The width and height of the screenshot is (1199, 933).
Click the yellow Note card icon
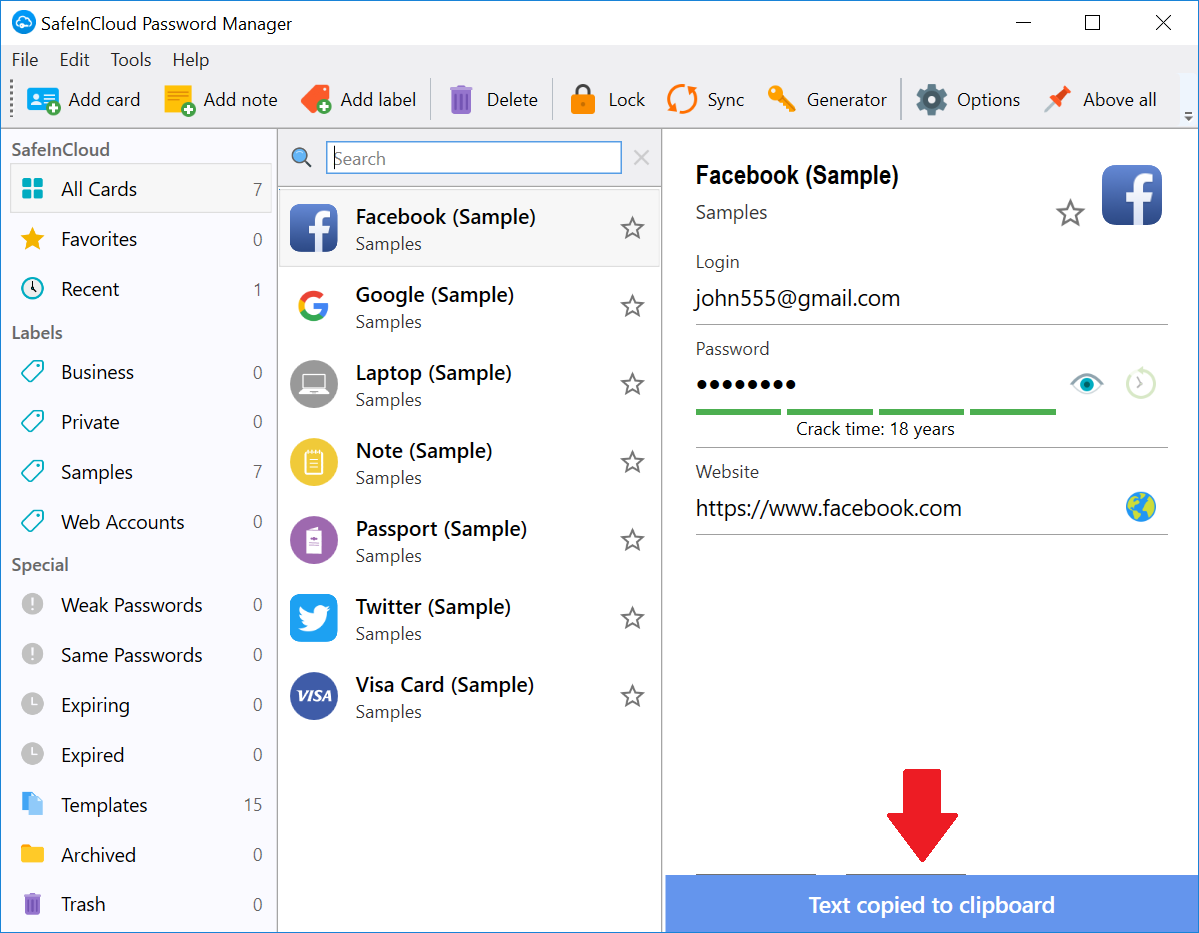314,462
